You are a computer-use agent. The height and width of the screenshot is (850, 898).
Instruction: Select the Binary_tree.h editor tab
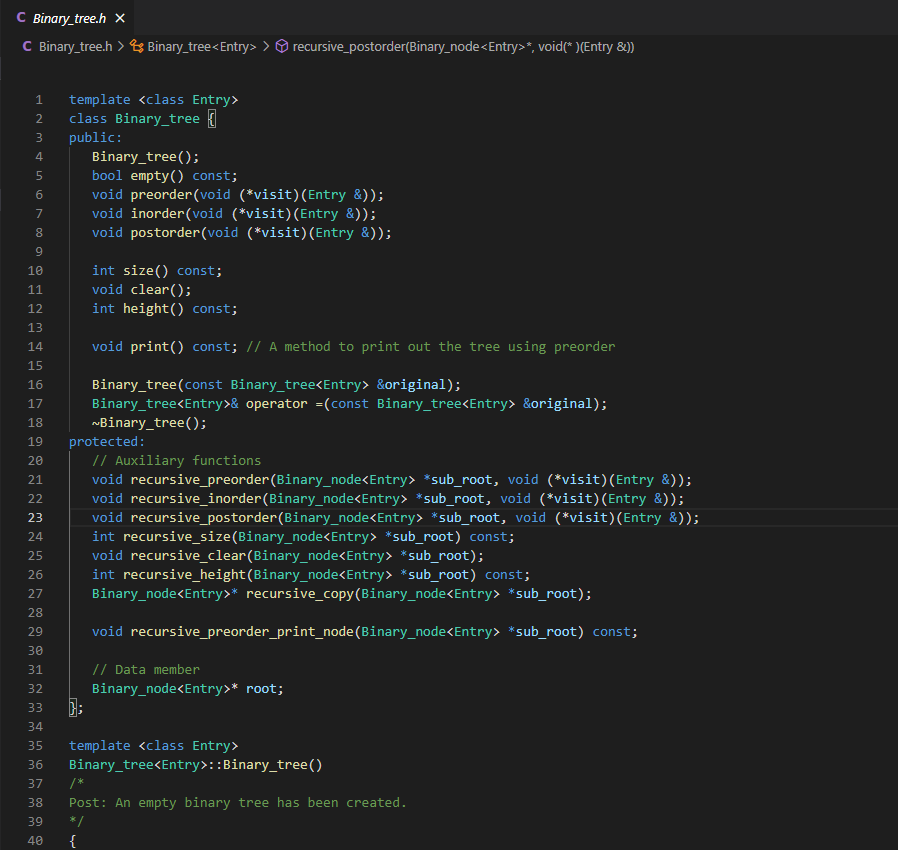point(68,18)
